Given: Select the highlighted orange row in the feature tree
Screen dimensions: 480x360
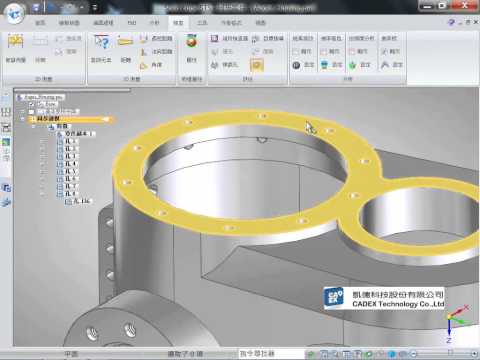Looking at the screenshot, I should point(71,119).
